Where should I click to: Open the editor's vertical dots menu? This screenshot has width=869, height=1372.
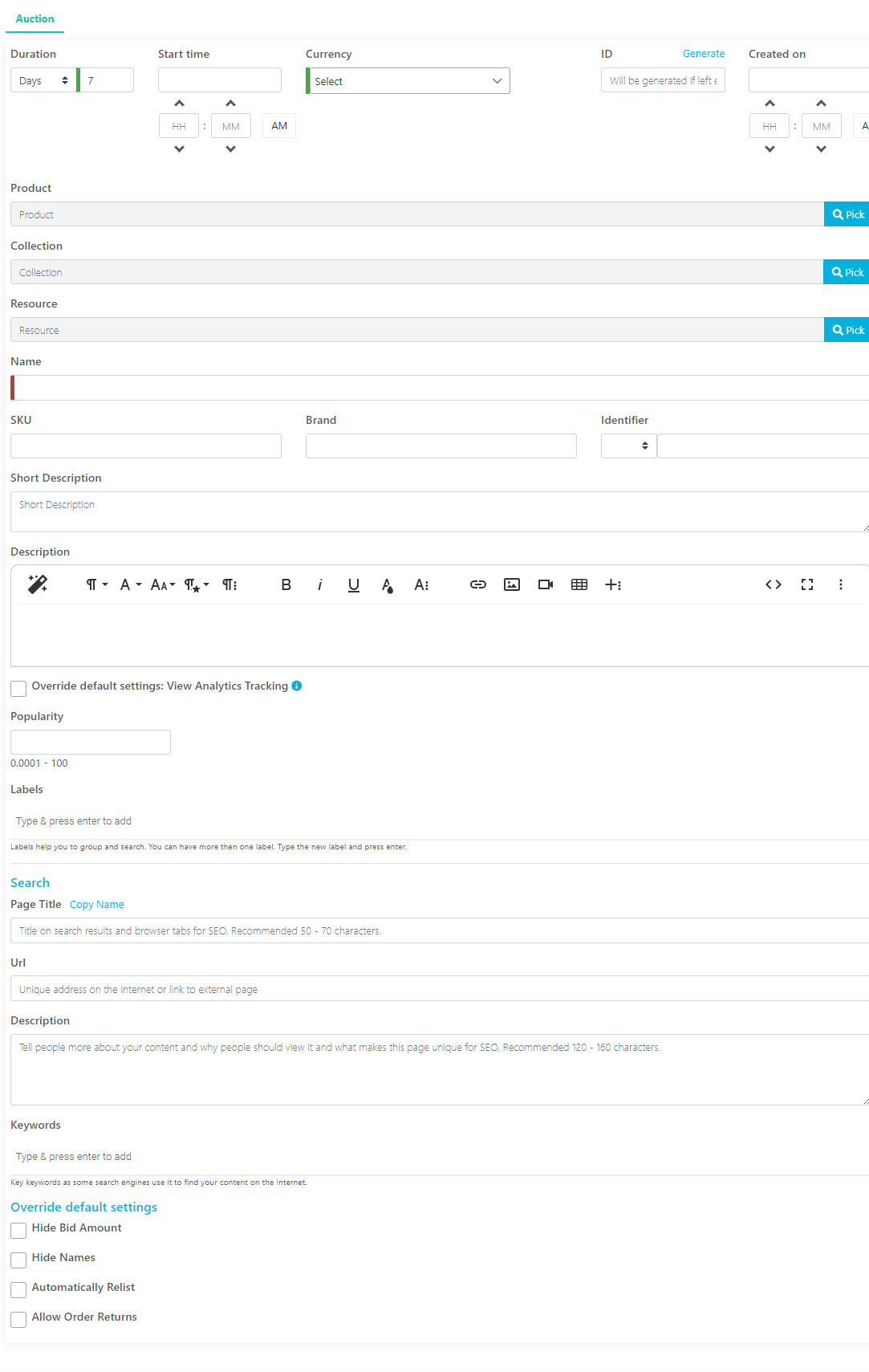(841, 584)
